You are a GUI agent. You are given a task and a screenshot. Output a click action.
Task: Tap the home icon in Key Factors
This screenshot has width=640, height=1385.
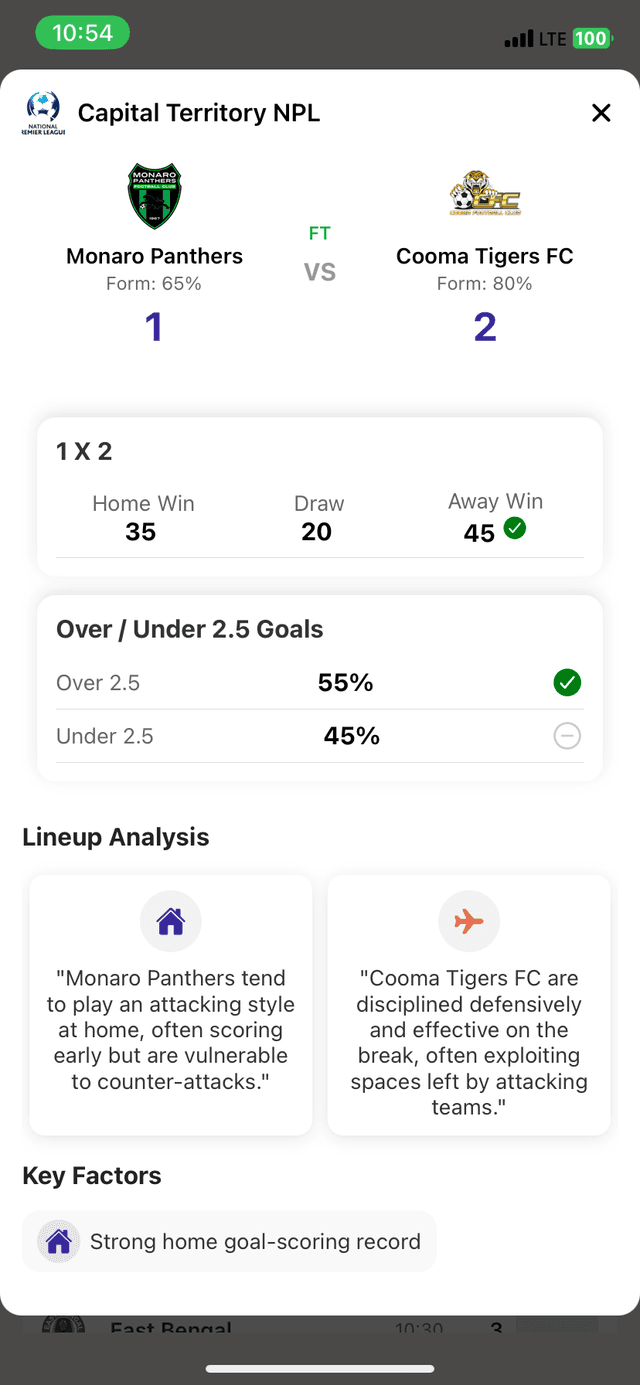59,1242
